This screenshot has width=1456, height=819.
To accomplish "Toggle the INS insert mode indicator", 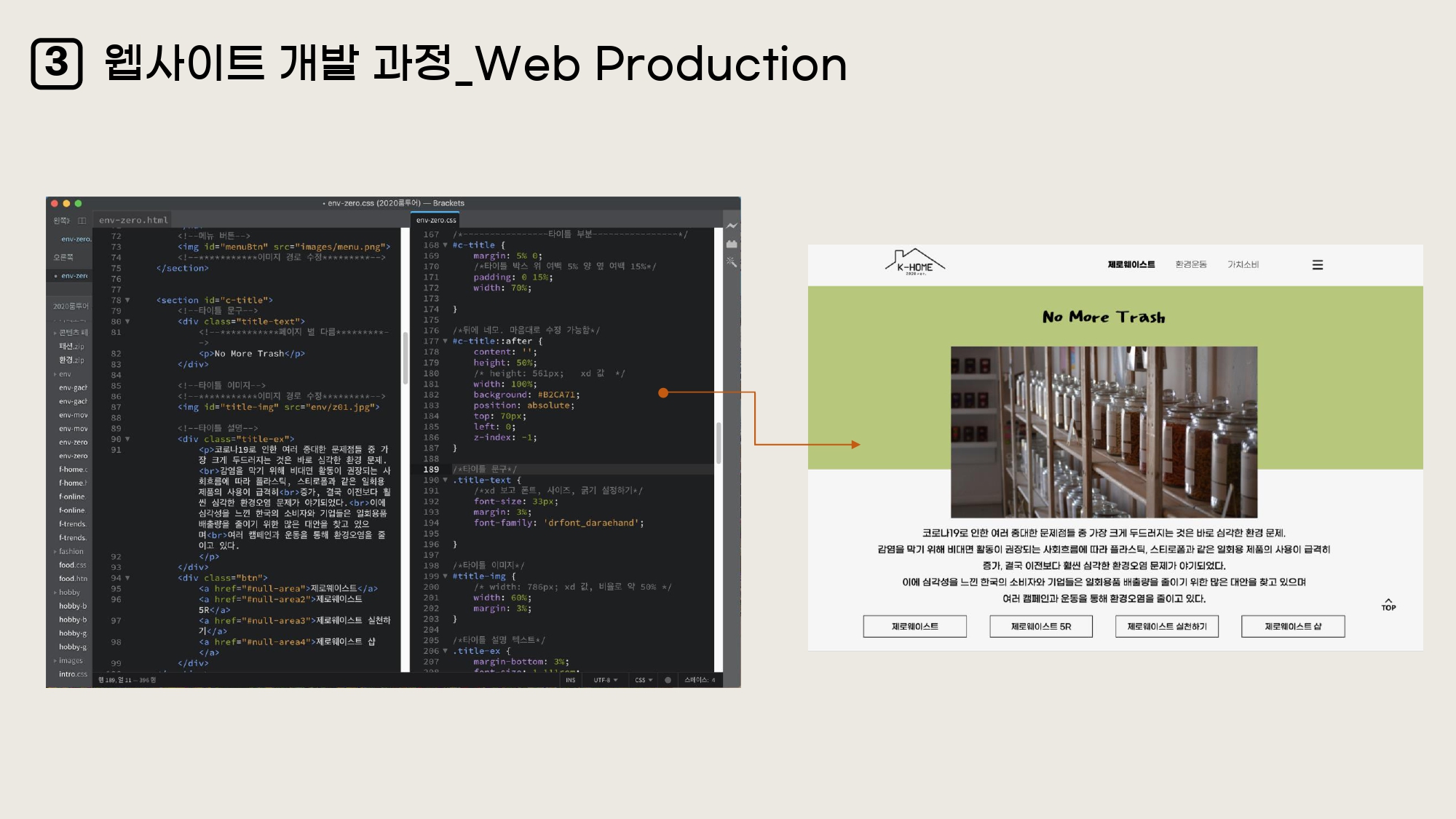I will (x=570, y=680).
